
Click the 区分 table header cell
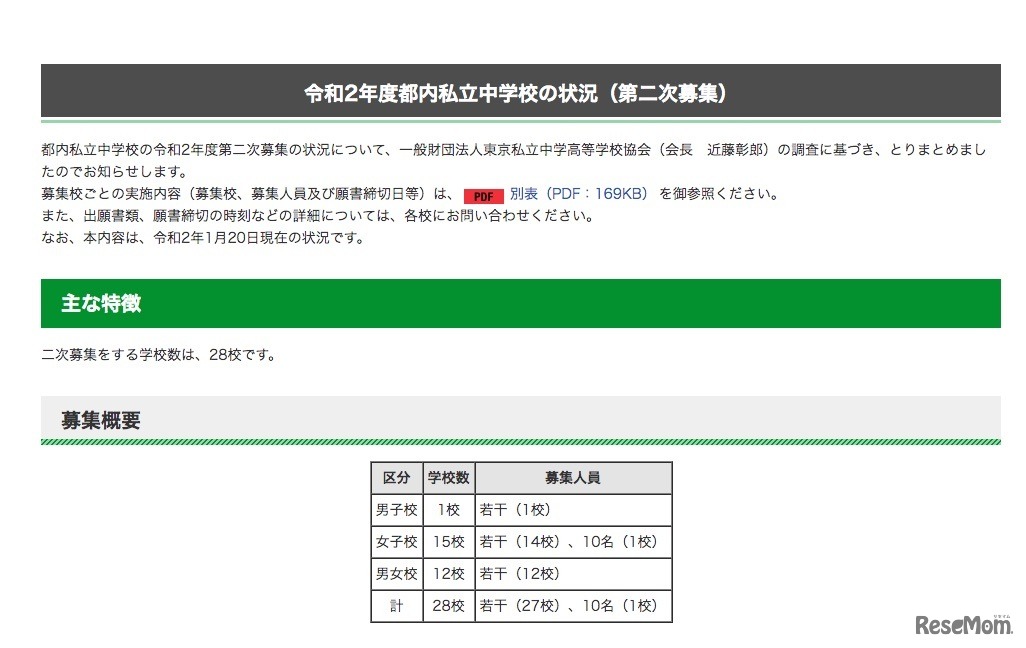pos(397,477)
